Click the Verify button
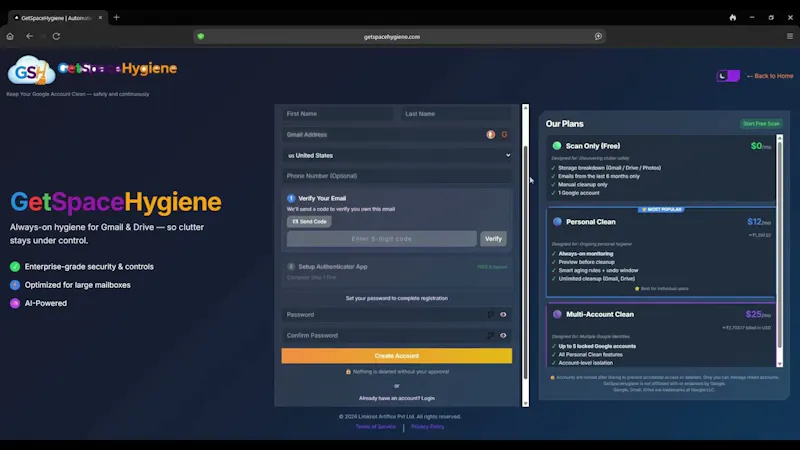The height and width of the screenshot is (450, 800). 493,239
